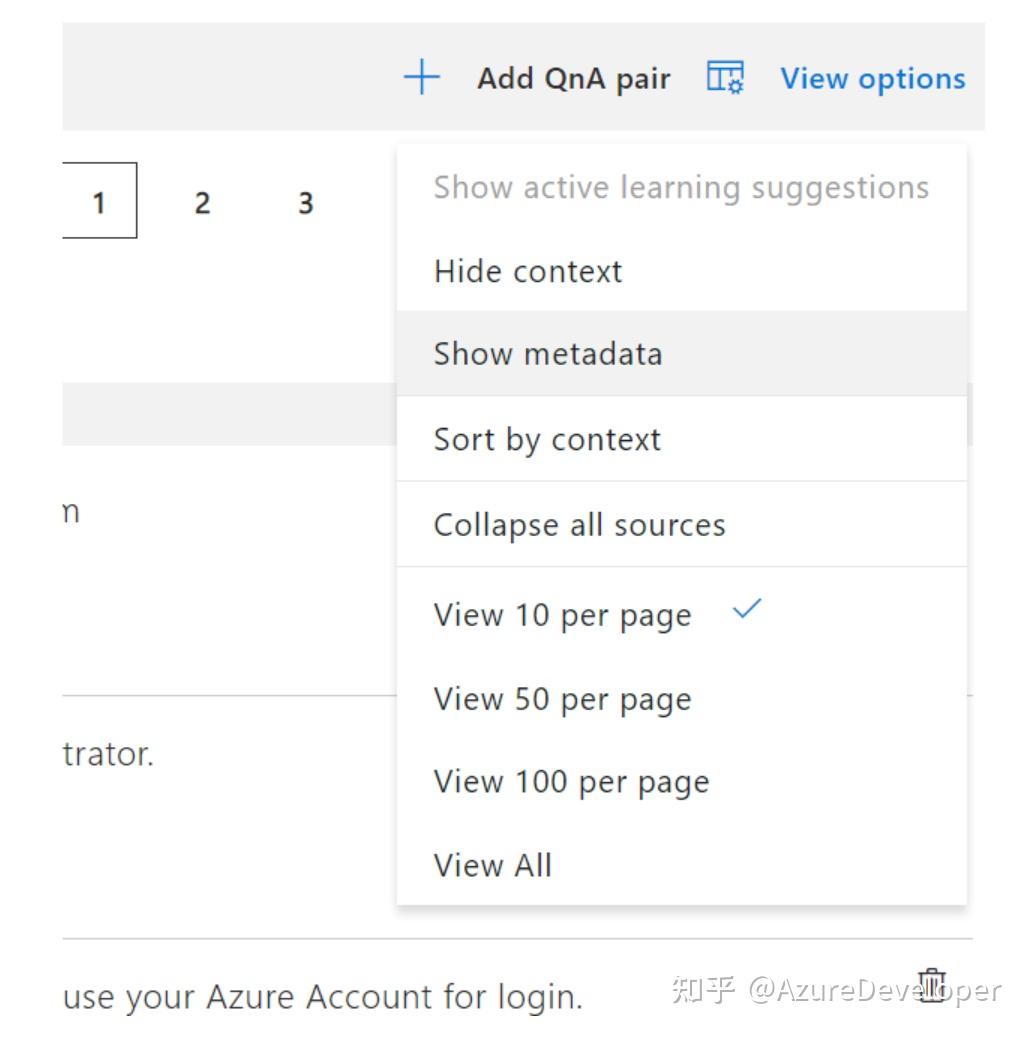Open the View options link
The width and height of the screenshot is (1027, 1037).
pos(872,78)
